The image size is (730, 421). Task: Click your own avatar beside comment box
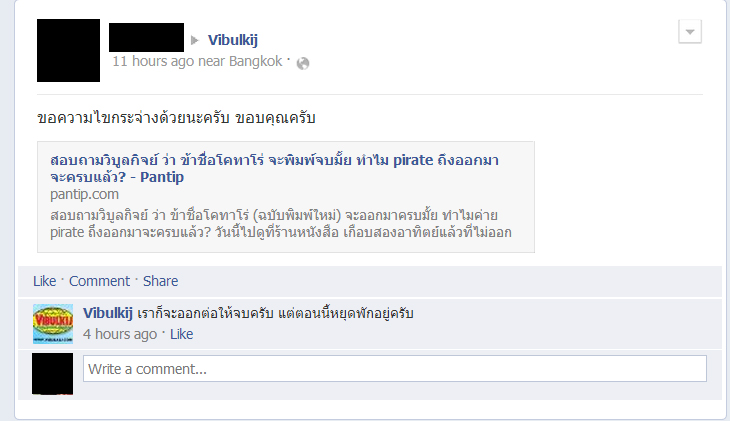(x=53, y=373)
